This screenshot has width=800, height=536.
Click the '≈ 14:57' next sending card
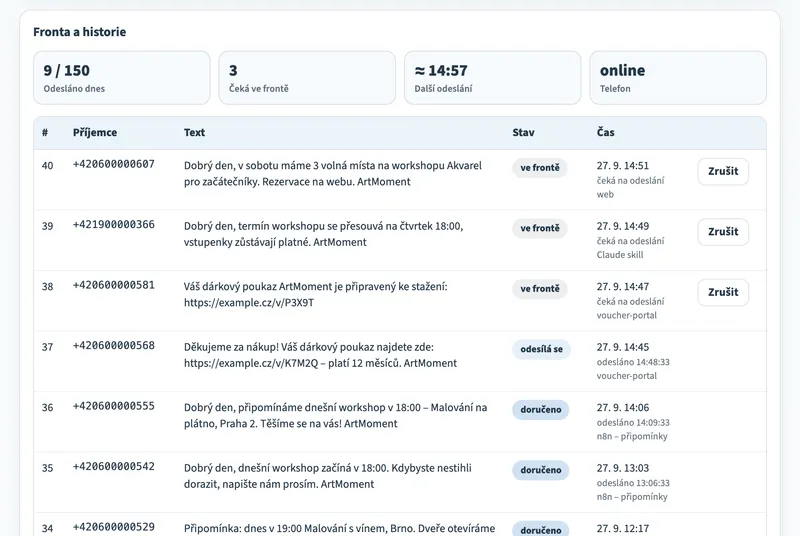pyautogui.click(x=492, y=78)
